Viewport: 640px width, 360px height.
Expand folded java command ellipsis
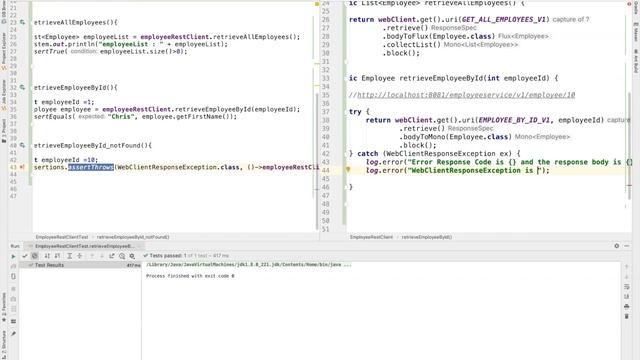click(x=347, y=264)
